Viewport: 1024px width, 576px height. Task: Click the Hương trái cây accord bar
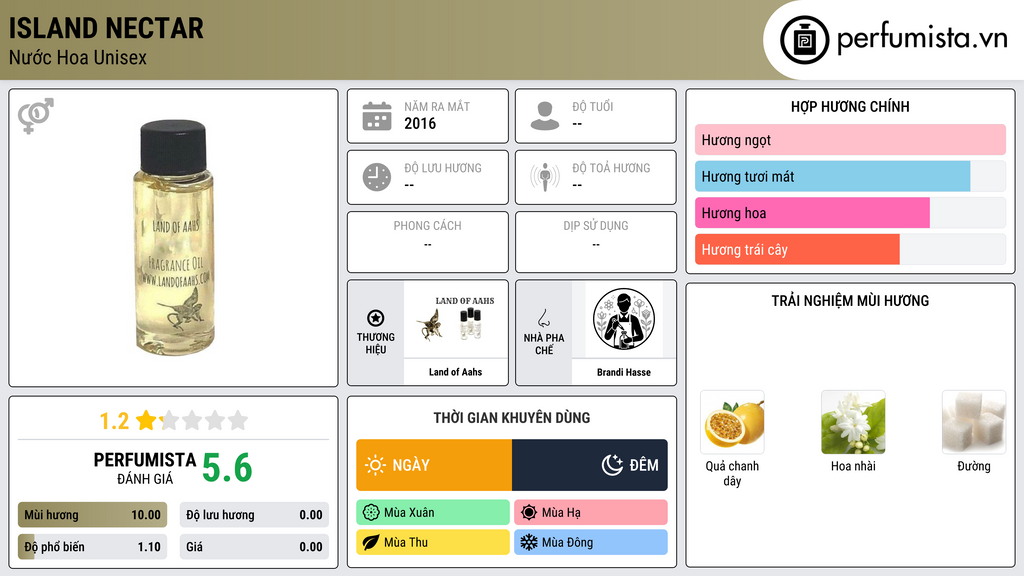850,249
